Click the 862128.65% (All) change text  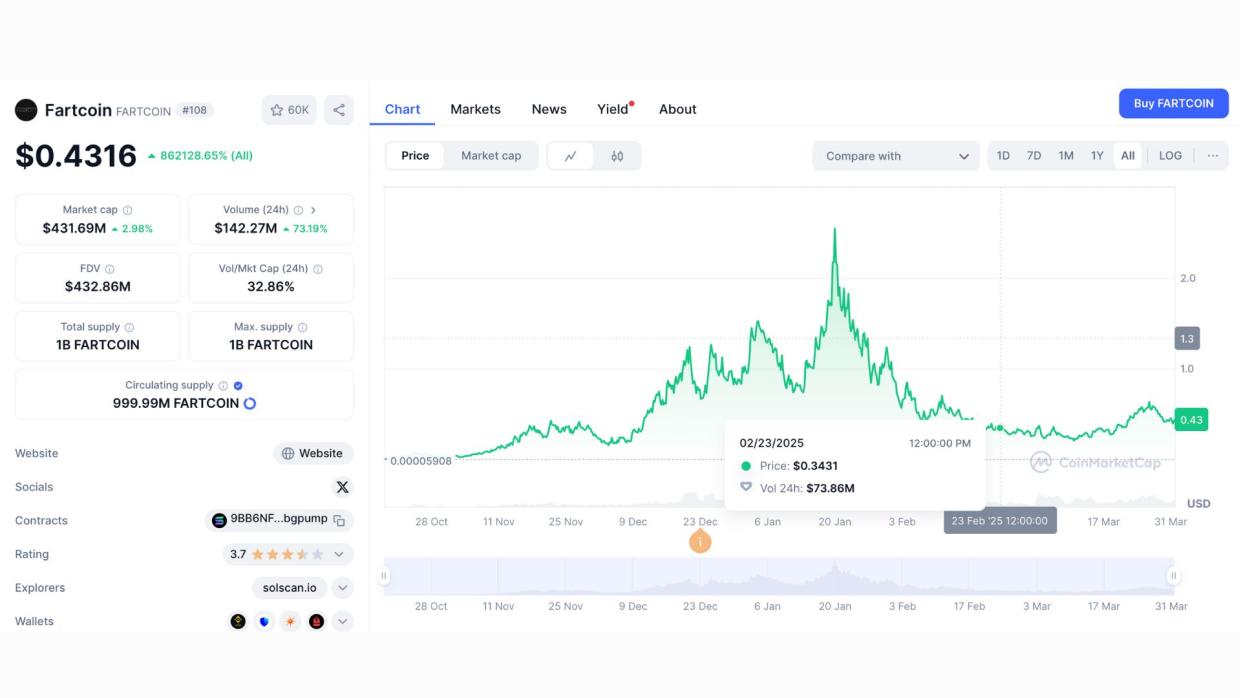[x=206, y=156]
